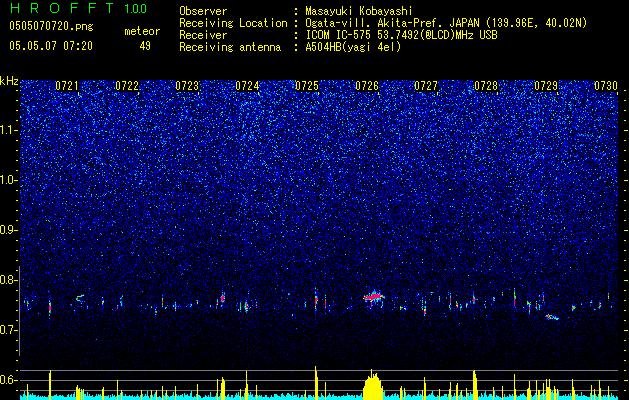Click the 0725 time marker
Image resolution: width=629 pixels, height=400 pixels.
pos(307,86)
